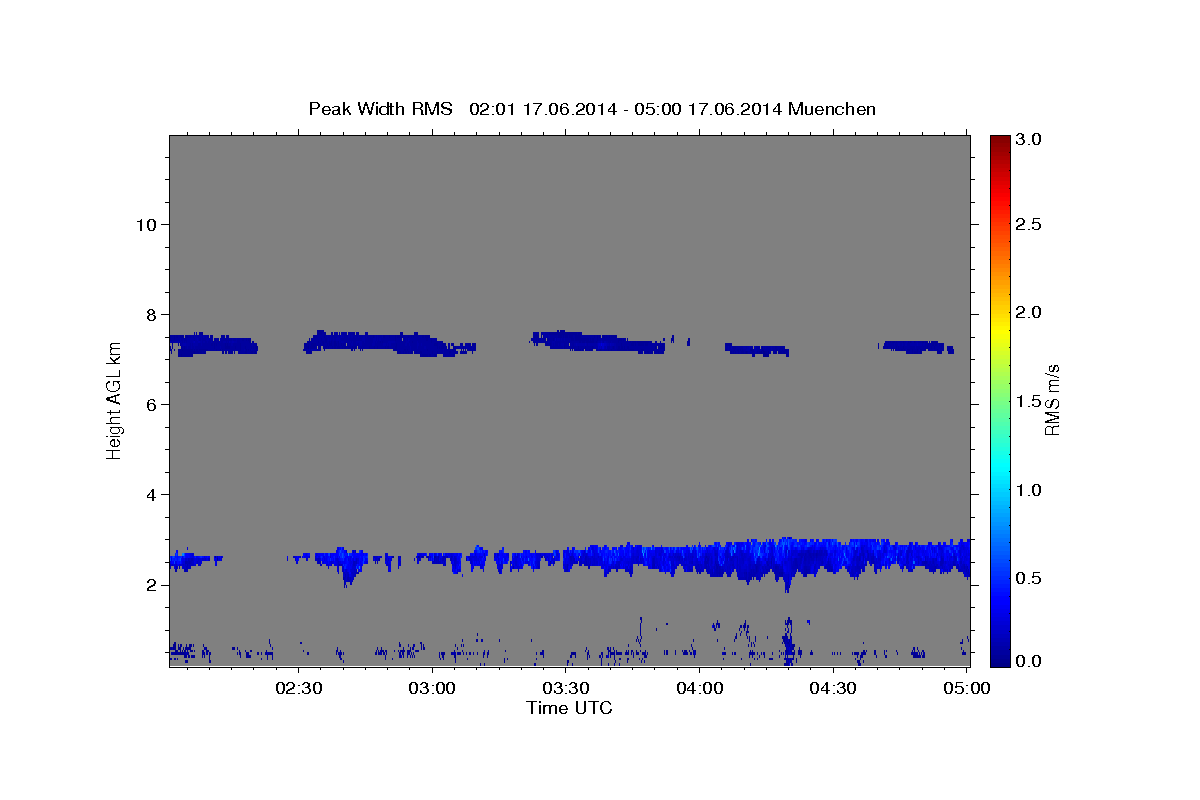Click the 04:00 time tick label
The image size is (1200, 800).
coord(699,688)
